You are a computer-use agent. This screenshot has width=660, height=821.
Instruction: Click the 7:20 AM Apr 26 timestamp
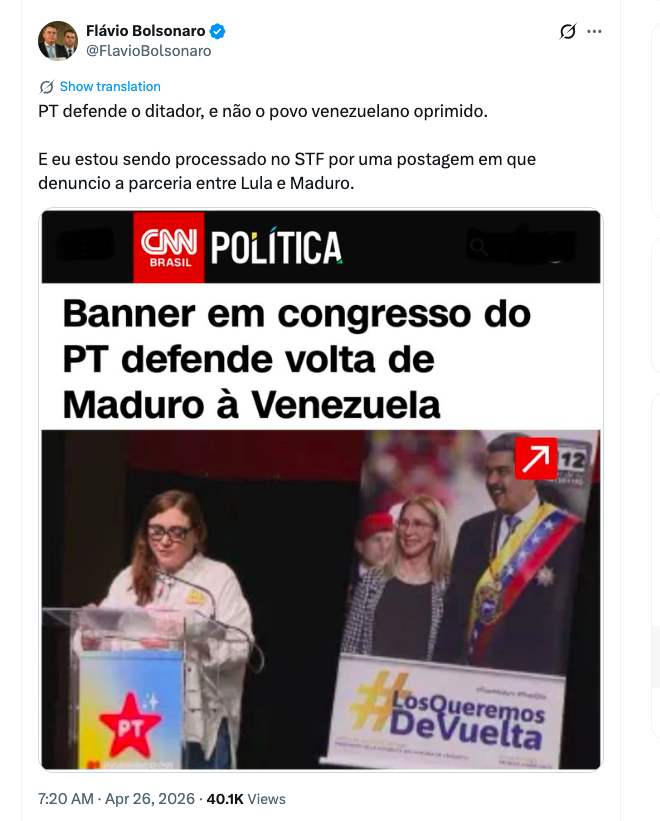click(116, 798)
